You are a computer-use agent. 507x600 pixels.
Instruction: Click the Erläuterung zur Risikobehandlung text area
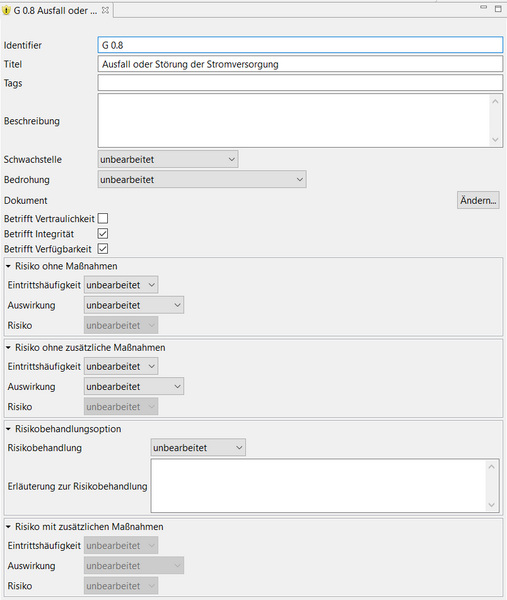pos(325,486)
